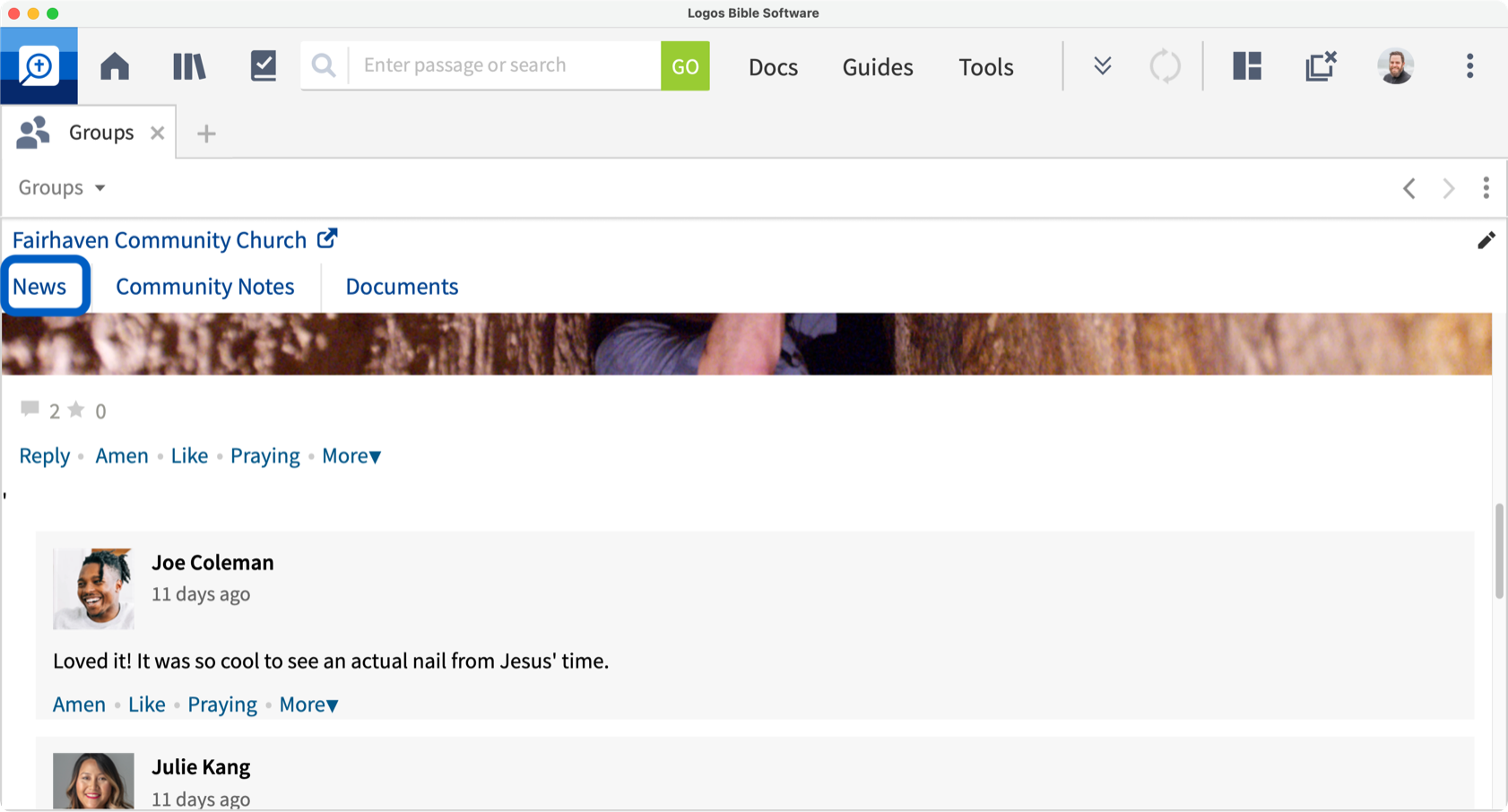The image size is (1508, 812).
Task: Switch to the Community Notes tab
Action: [205, 286]
